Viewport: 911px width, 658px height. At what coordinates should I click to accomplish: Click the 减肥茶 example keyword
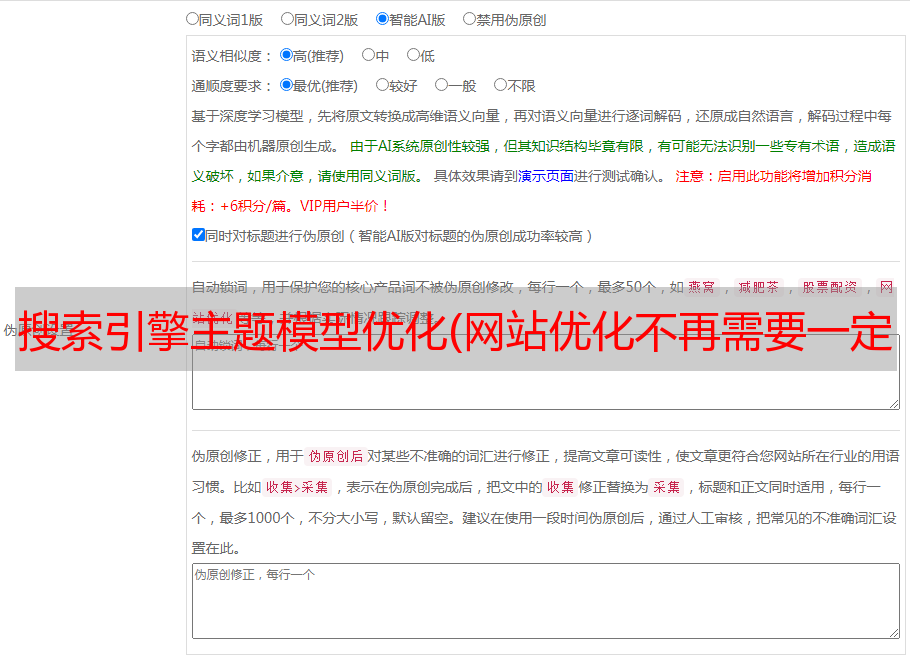point(758,287)
